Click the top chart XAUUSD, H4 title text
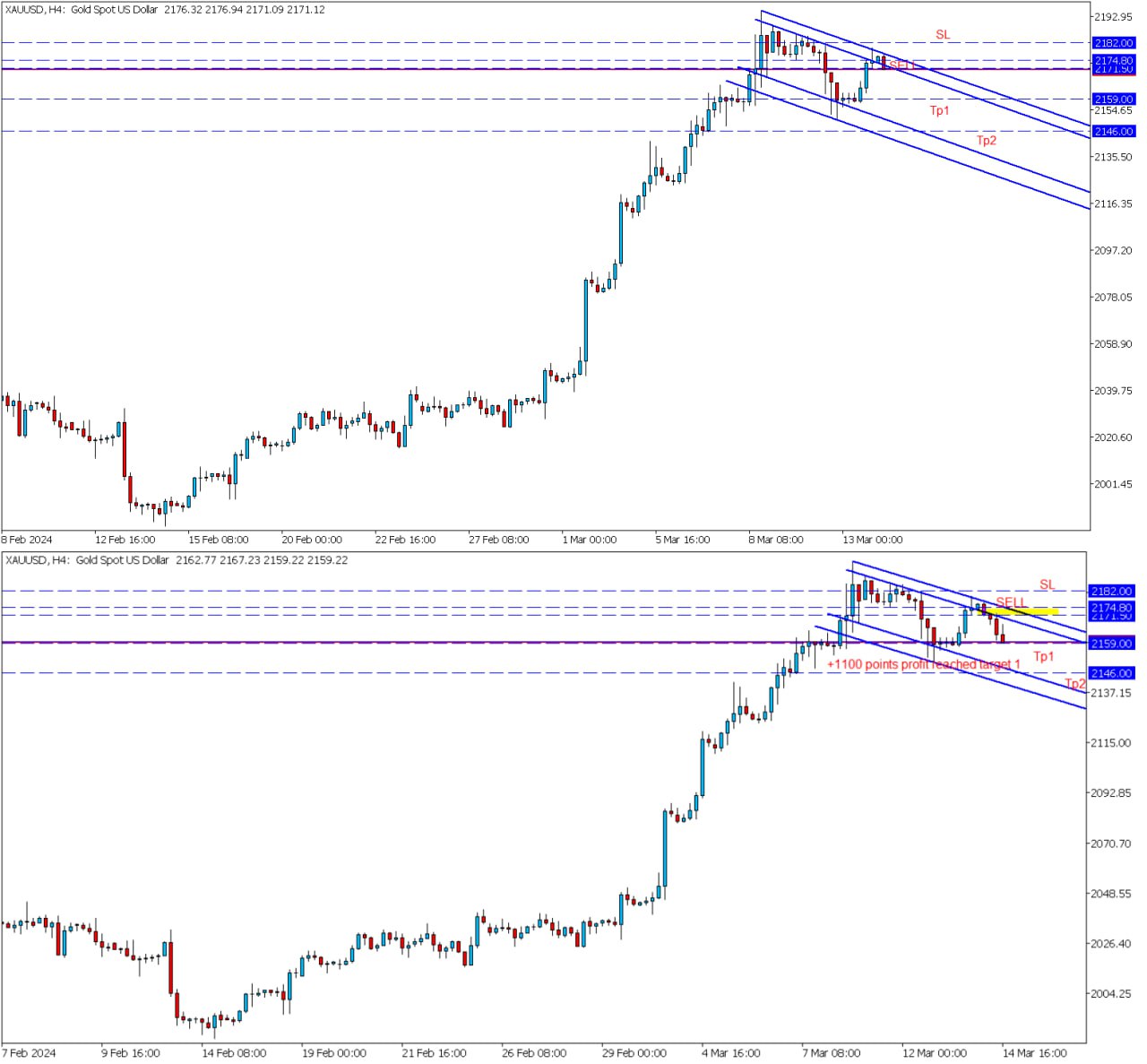The width and height of the screenshot is (1147, 1064). tap(166, 10)
